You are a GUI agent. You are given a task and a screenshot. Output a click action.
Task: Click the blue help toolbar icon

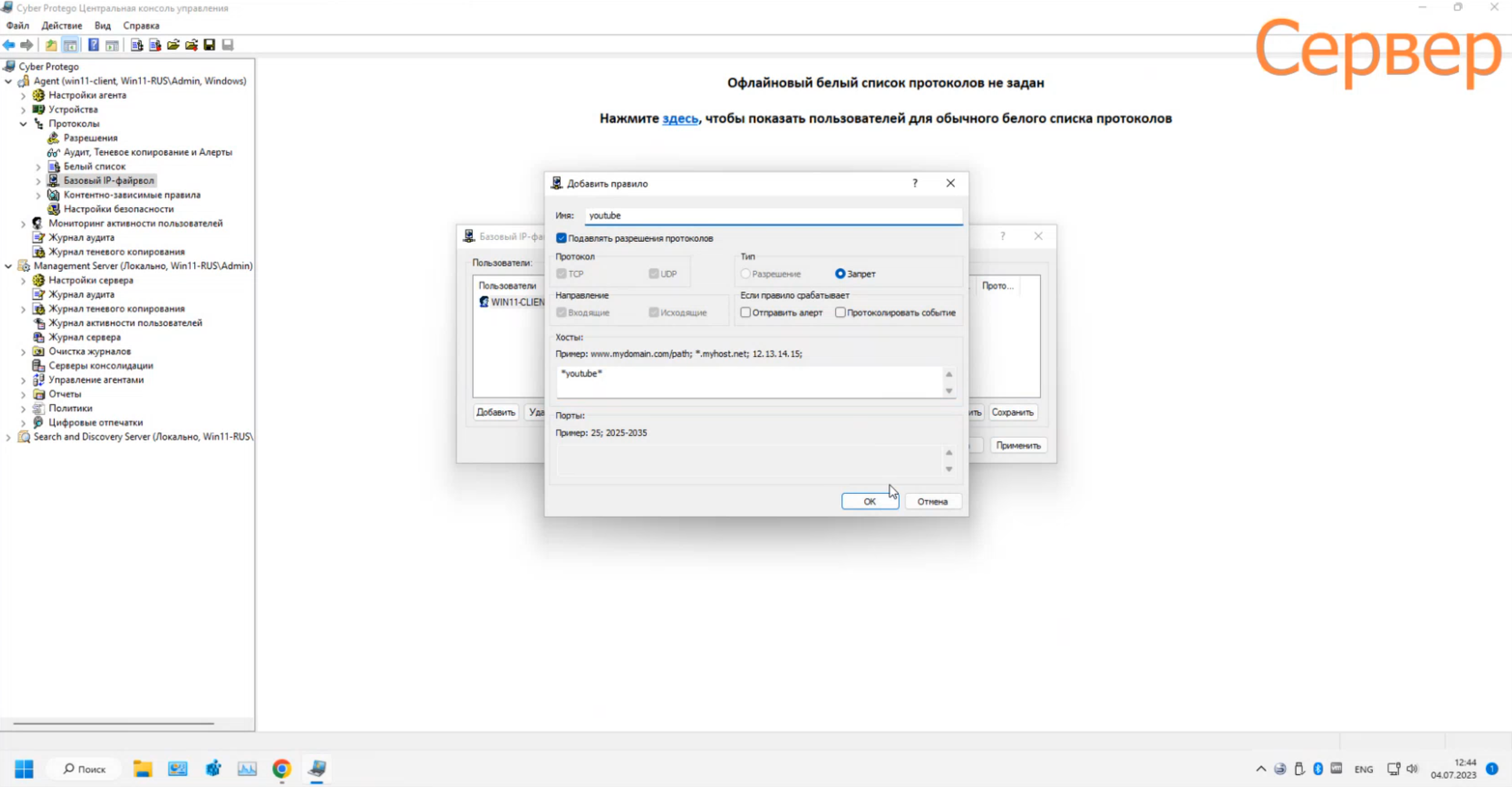tap(93, 45)
